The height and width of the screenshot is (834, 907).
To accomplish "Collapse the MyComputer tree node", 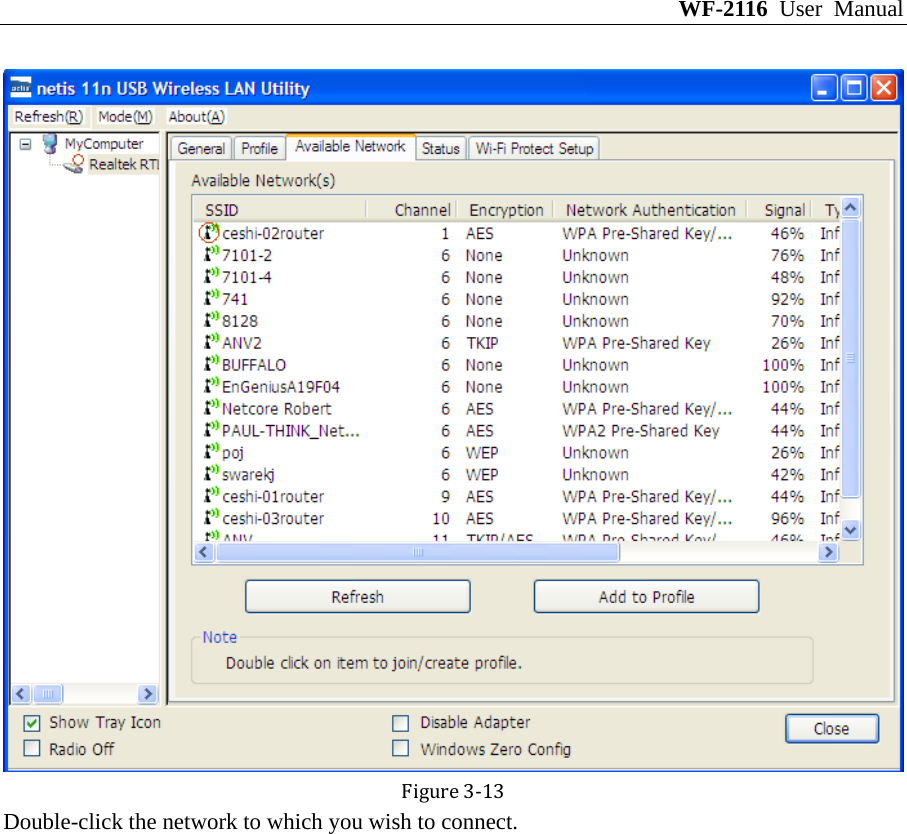I will (x=23, y=143).
